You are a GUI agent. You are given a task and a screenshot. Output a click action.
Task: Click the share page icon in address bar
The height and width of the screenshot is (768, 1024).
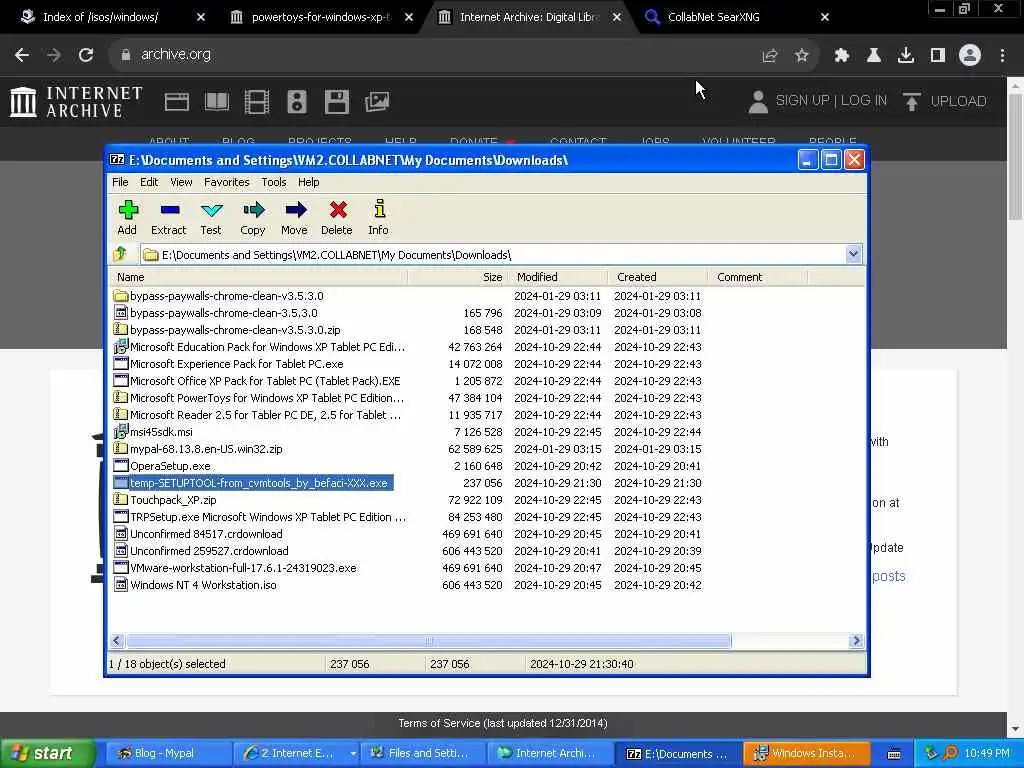[x=770, y=56]
